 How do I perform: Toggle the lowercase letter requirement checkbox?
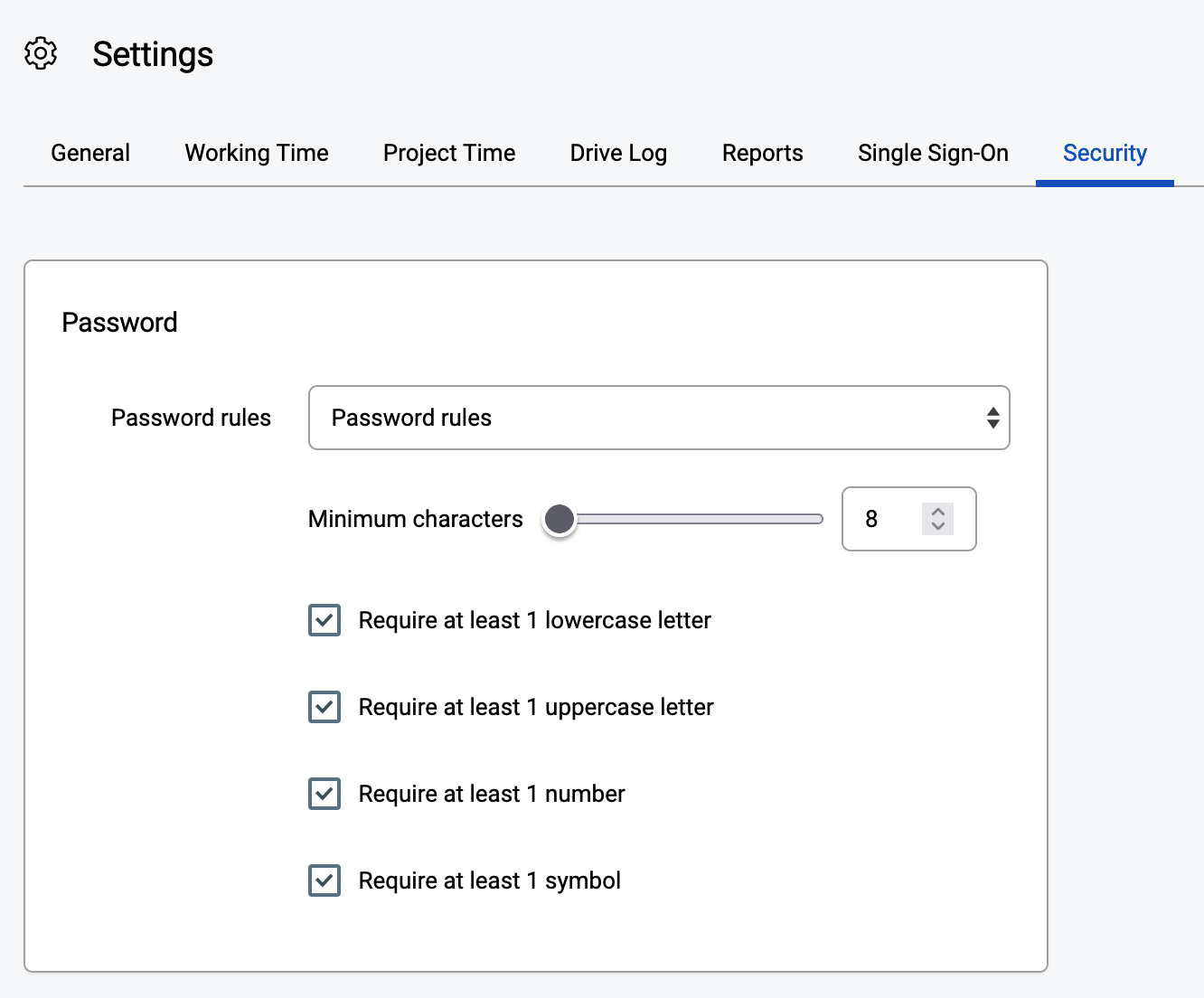click(x=325, y=620)
